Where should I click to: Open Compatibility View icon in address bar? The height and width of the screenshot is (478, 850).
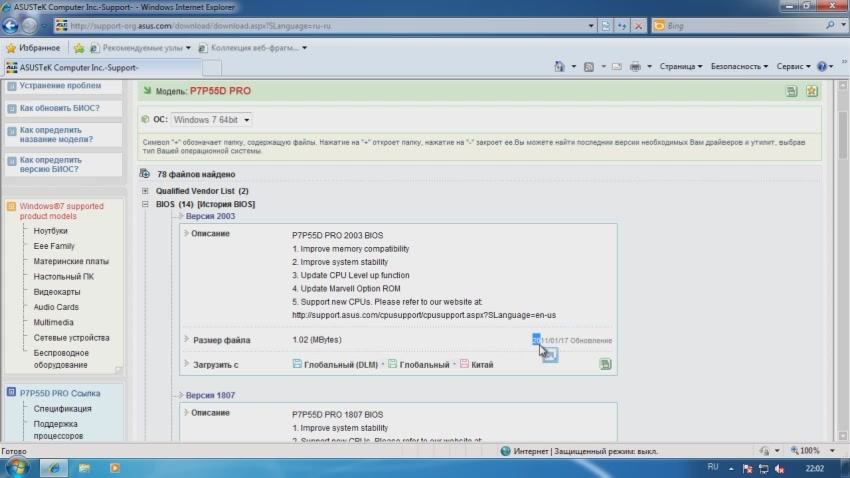click(x=606, y=25)
